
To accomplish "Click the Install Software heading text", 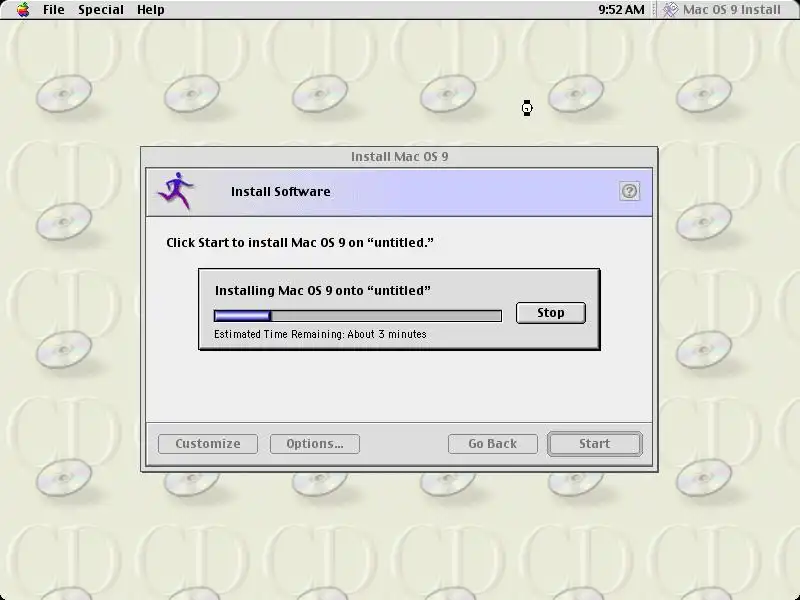I will (x=281, y=192).
